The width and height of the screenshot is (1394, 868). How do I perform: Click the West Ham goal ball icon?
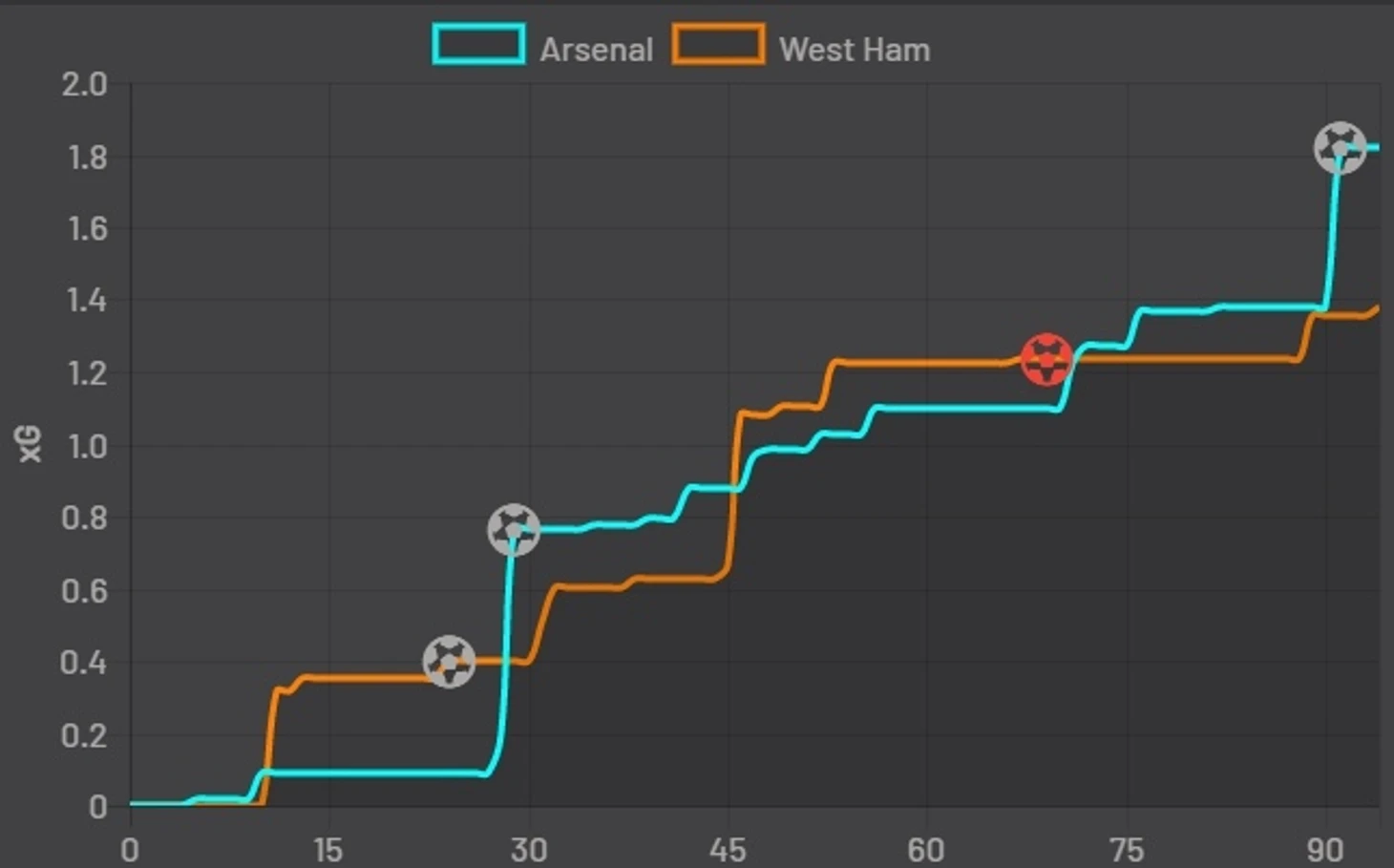tap(449, 661)
